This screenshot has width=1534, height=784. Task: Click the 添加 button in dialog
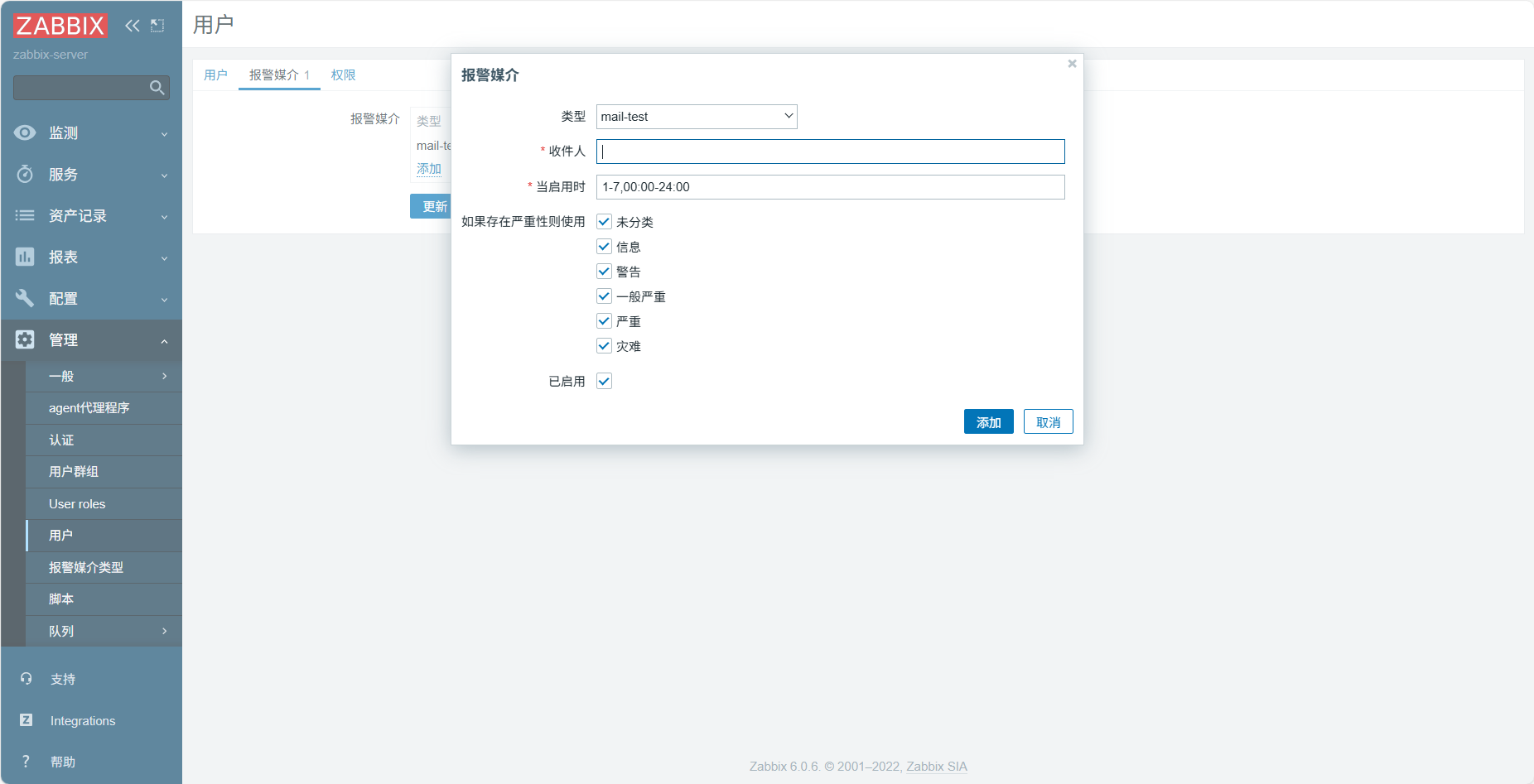tap(988, 422)
